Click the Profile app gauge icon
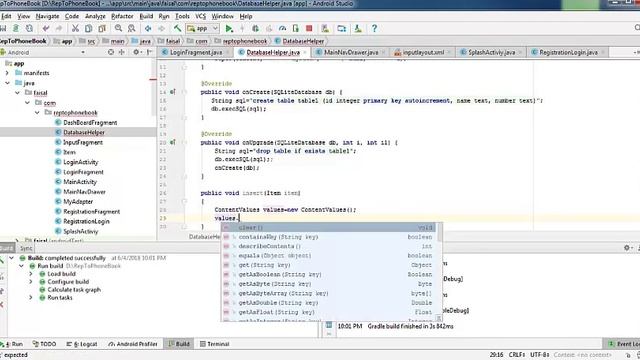The image size is (640, 360). click(282, 29)
